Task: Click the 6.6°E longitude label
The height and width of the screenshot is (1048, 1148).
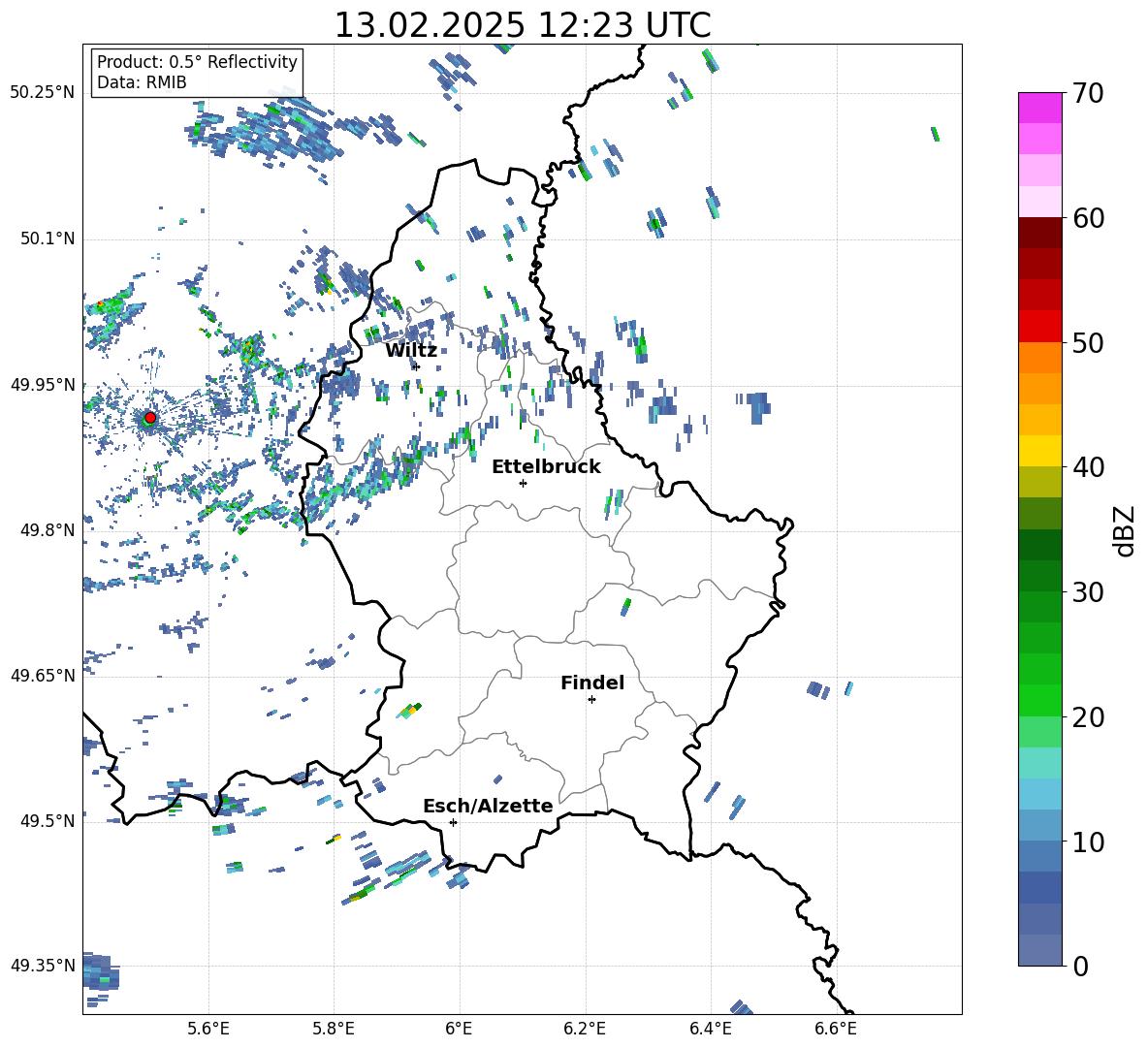Action: click(836, 1029)
